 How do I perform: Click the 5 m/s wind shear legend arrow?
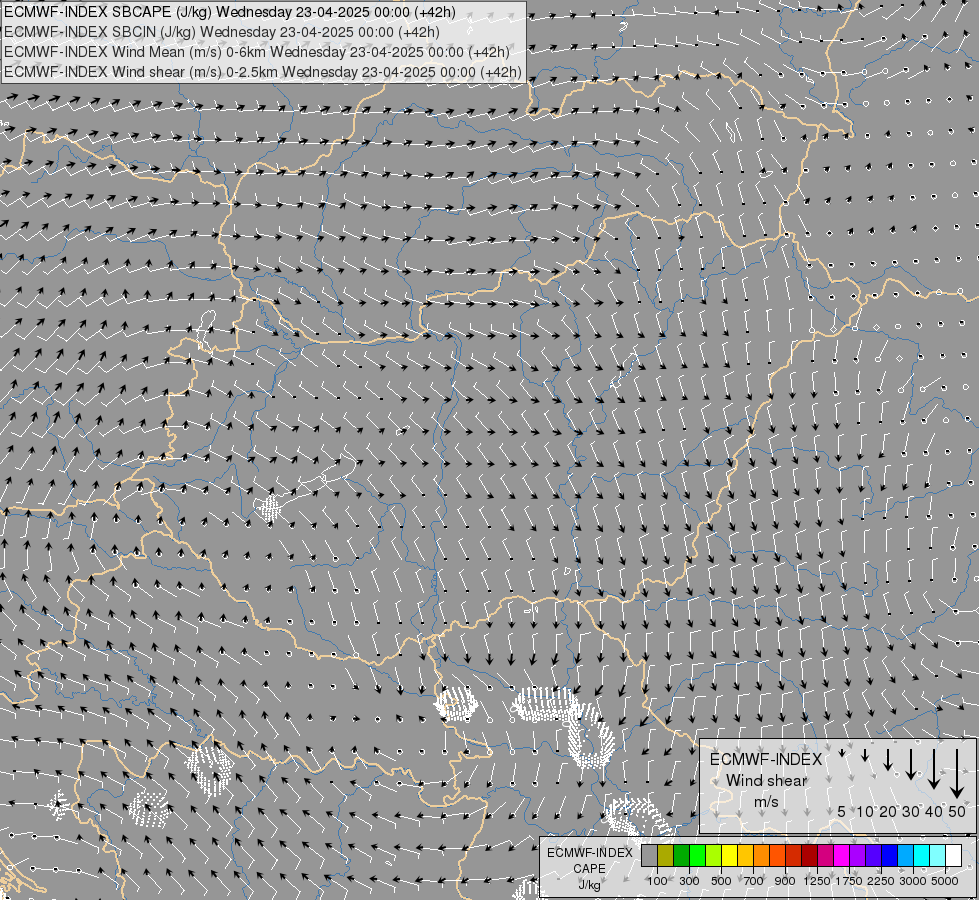842,753
